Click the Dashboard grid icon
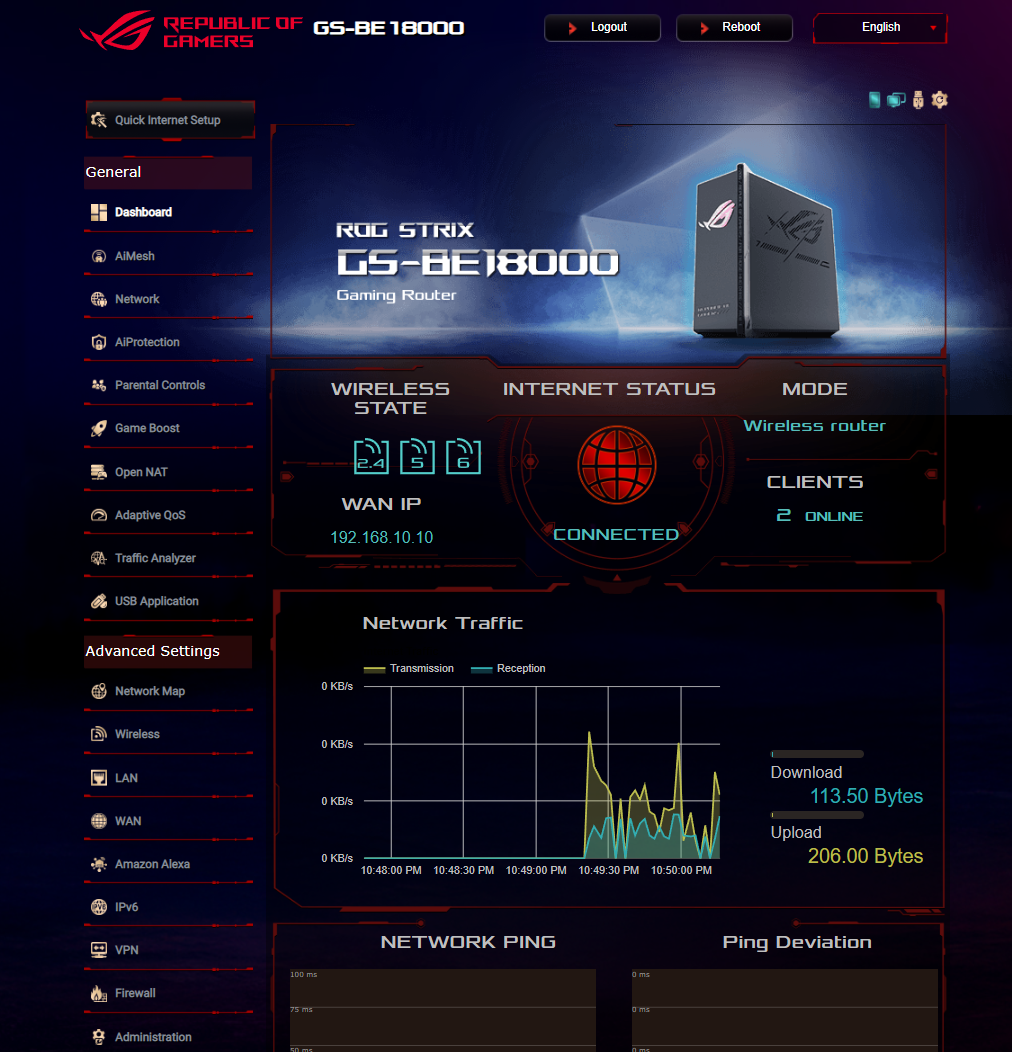 click(99, 212)
